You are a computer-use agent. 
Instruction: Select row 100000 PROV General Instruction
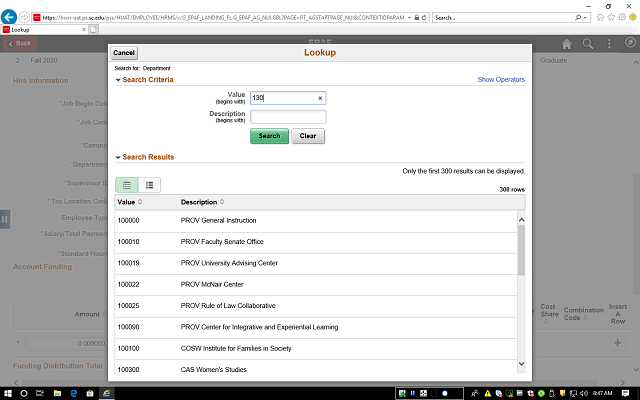pos(316,221)
